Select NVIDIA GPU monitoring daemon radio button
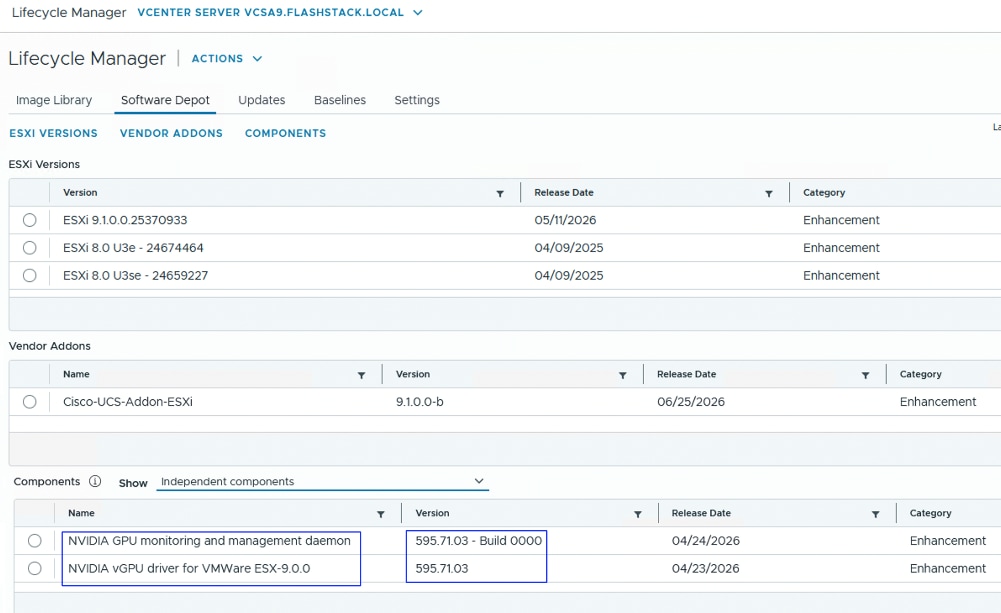This screenshot has height=613, width=1001. (34, 541)
